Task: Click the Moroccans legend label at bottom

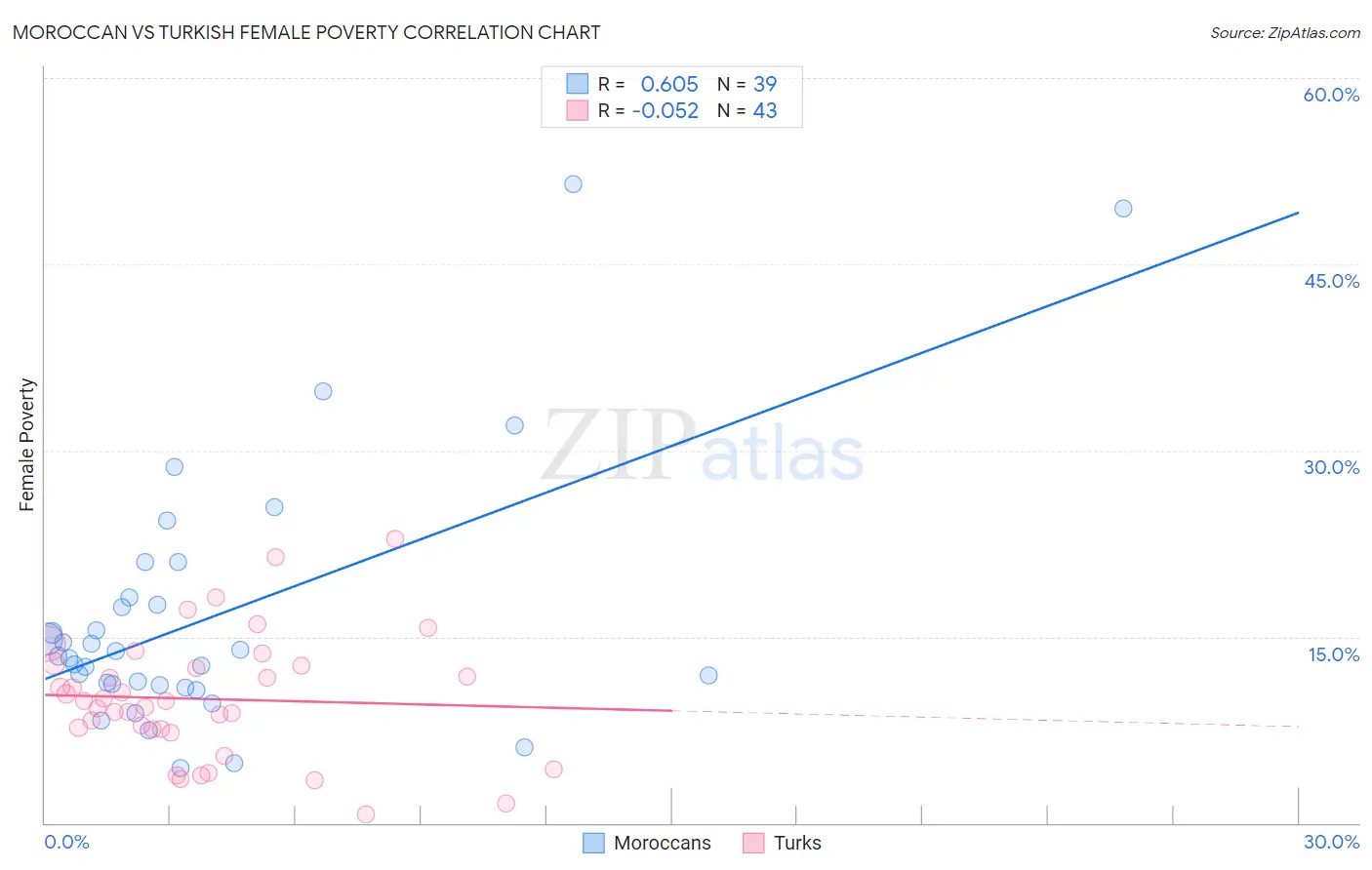Action: 662,843
